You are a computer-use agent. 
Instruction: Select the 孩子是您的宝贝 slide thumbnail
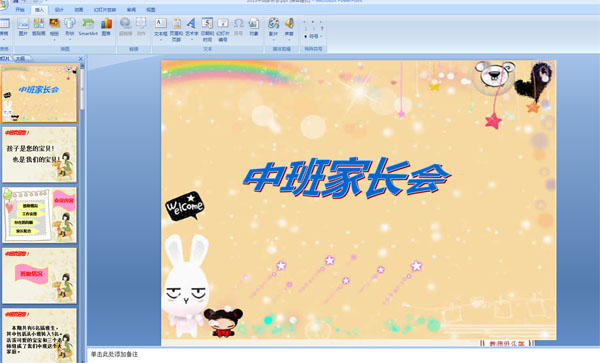coord(39,155)
